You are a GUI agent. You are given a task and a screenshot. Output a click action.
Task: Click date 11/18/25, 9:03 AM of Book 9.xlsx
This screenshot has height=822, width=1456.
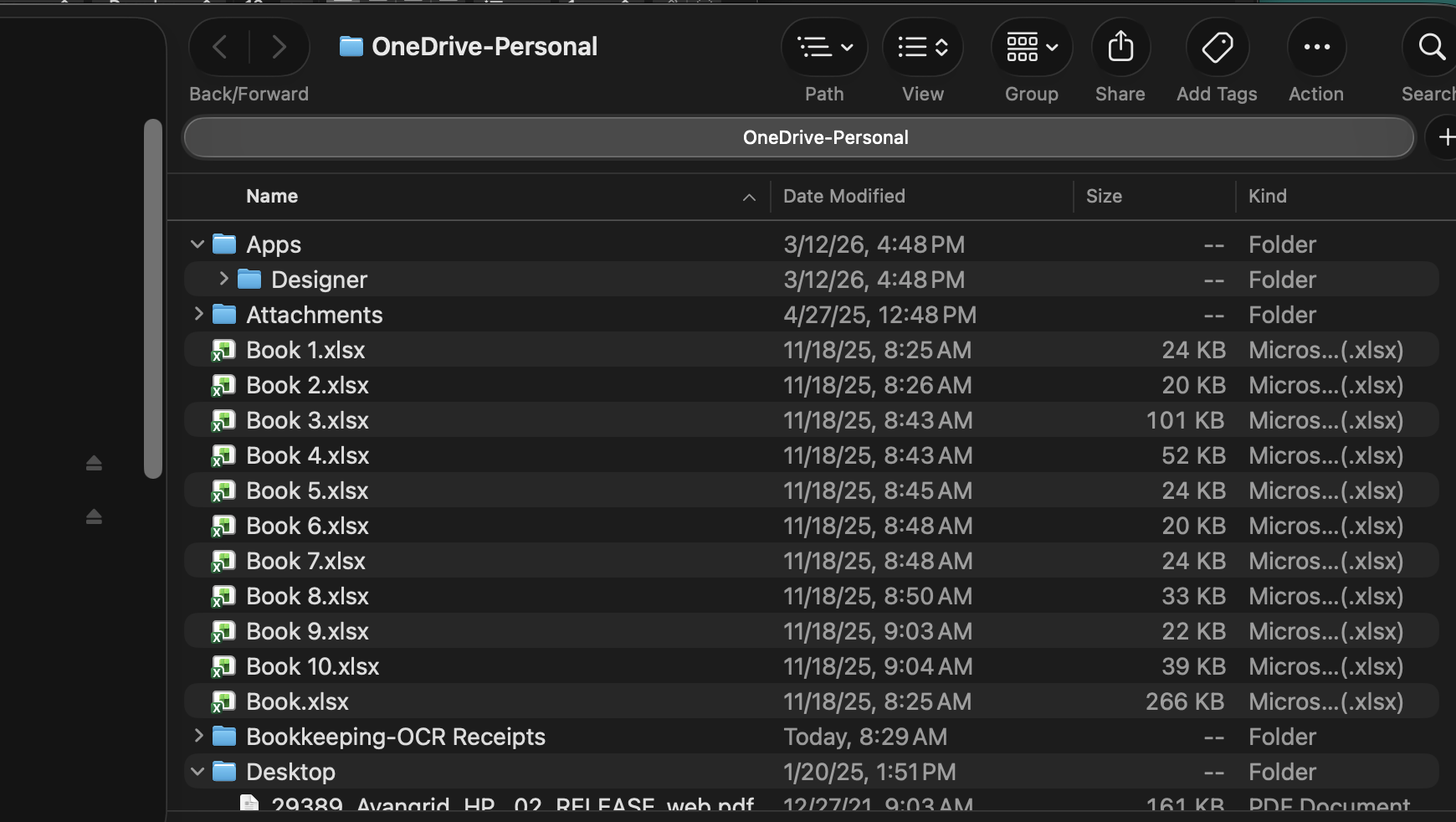click(878, 631)
